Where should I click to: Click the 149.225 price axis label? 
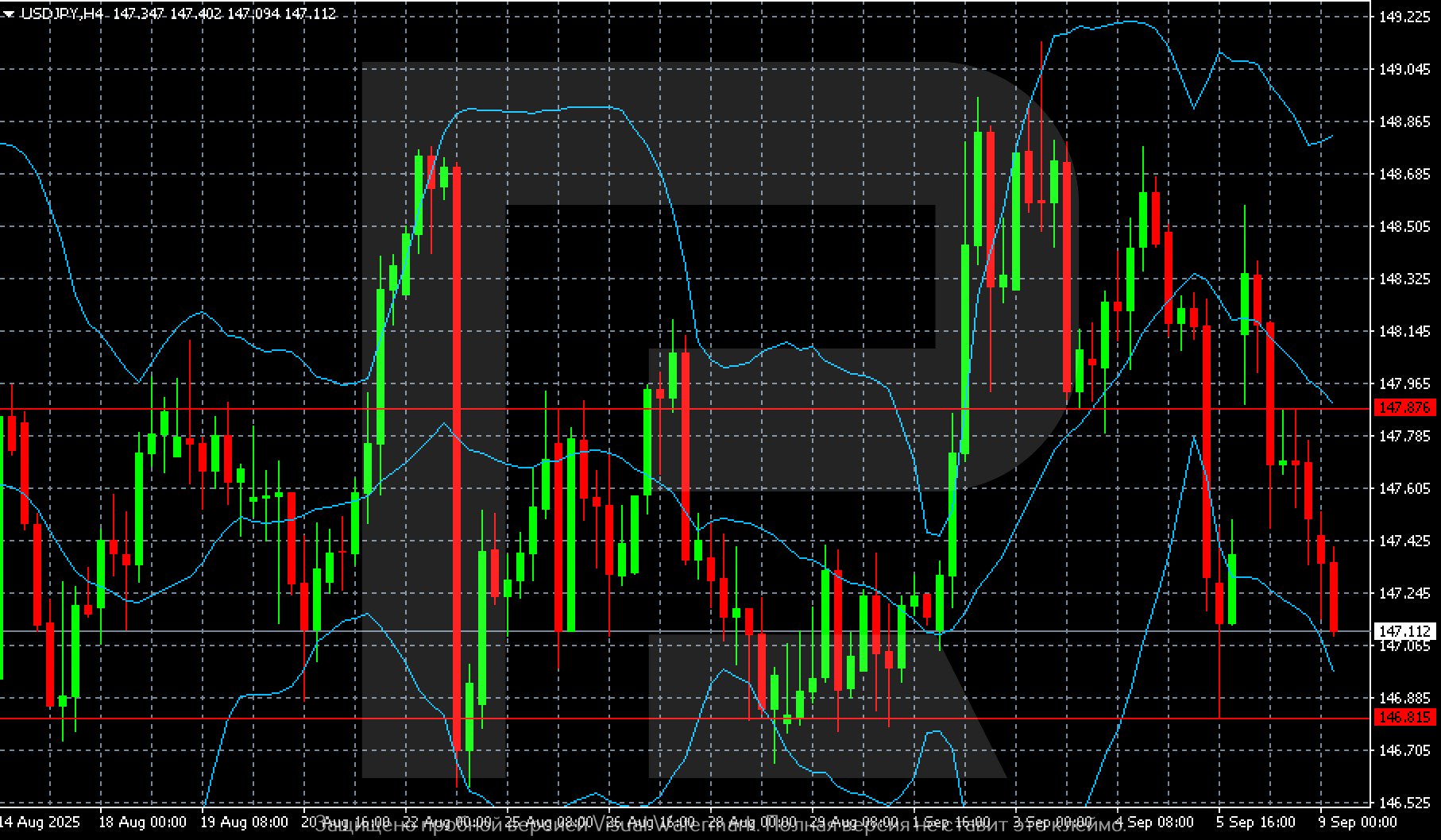[1404, 17]
